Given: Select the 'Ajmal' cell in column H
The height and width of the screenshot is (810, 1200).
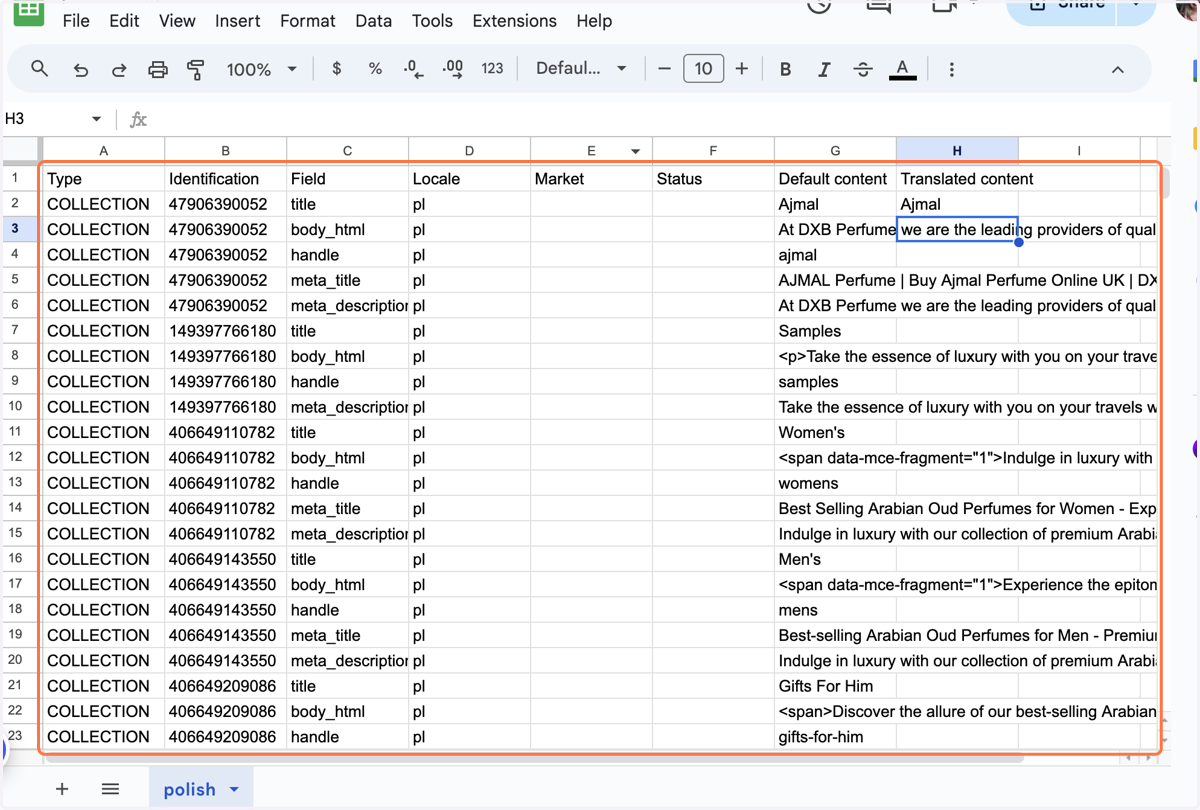Looking at the screenshot, I should (x=957, y=204).
